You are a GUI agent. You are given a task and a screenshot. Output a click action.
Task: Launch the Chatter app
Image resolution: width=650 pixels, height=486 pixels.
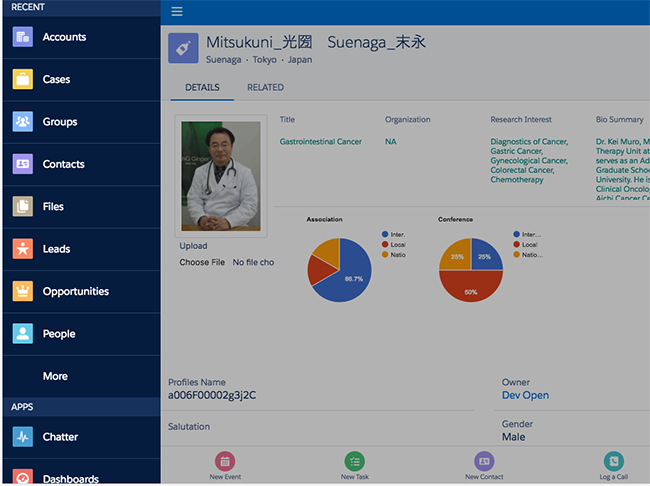(x=81, y=437)
